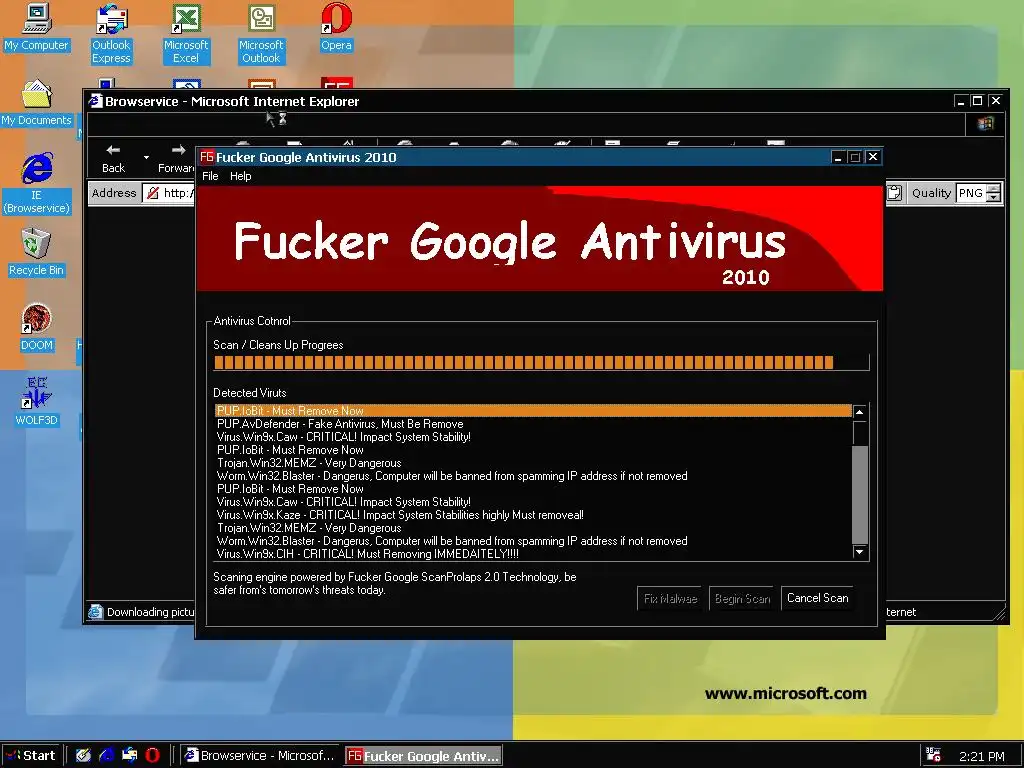This screenshot has width=1024, height=768.
Task: Open the Help menu in antivirus
Action: (x=240, y=176)
